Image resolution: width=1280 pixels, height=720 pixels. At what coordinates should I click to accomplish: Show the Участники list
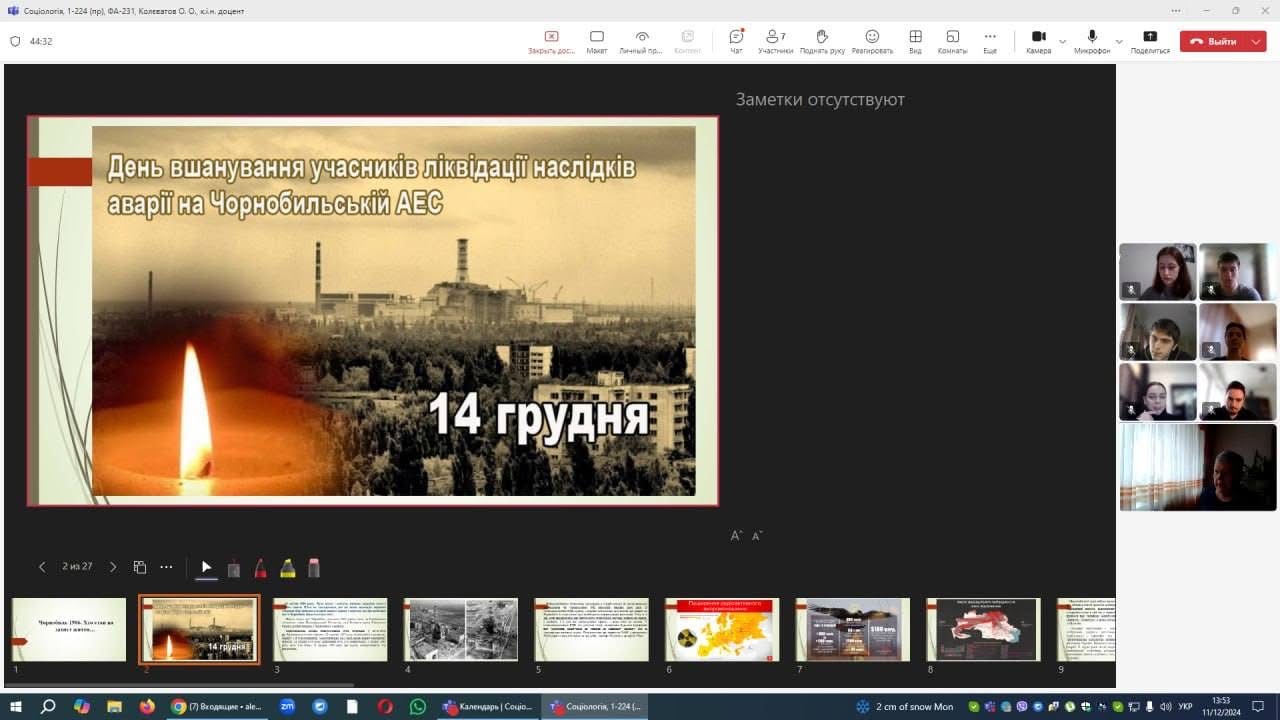click(775, 41)
